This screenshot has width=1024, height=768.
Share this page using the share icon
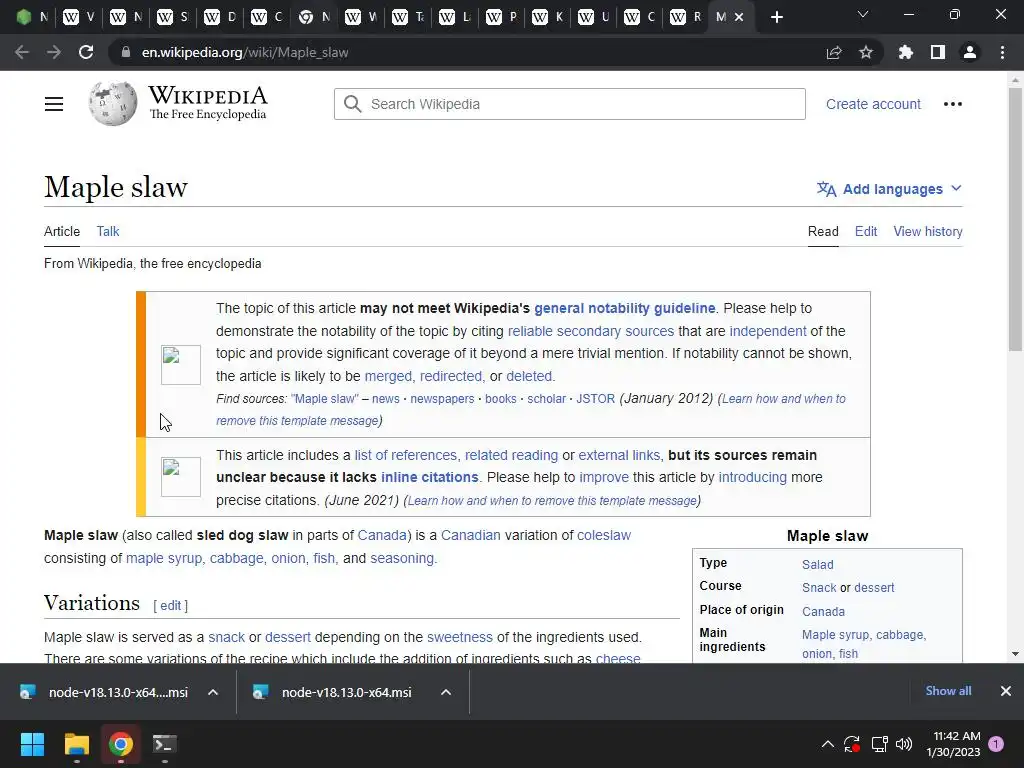(834, 52)
